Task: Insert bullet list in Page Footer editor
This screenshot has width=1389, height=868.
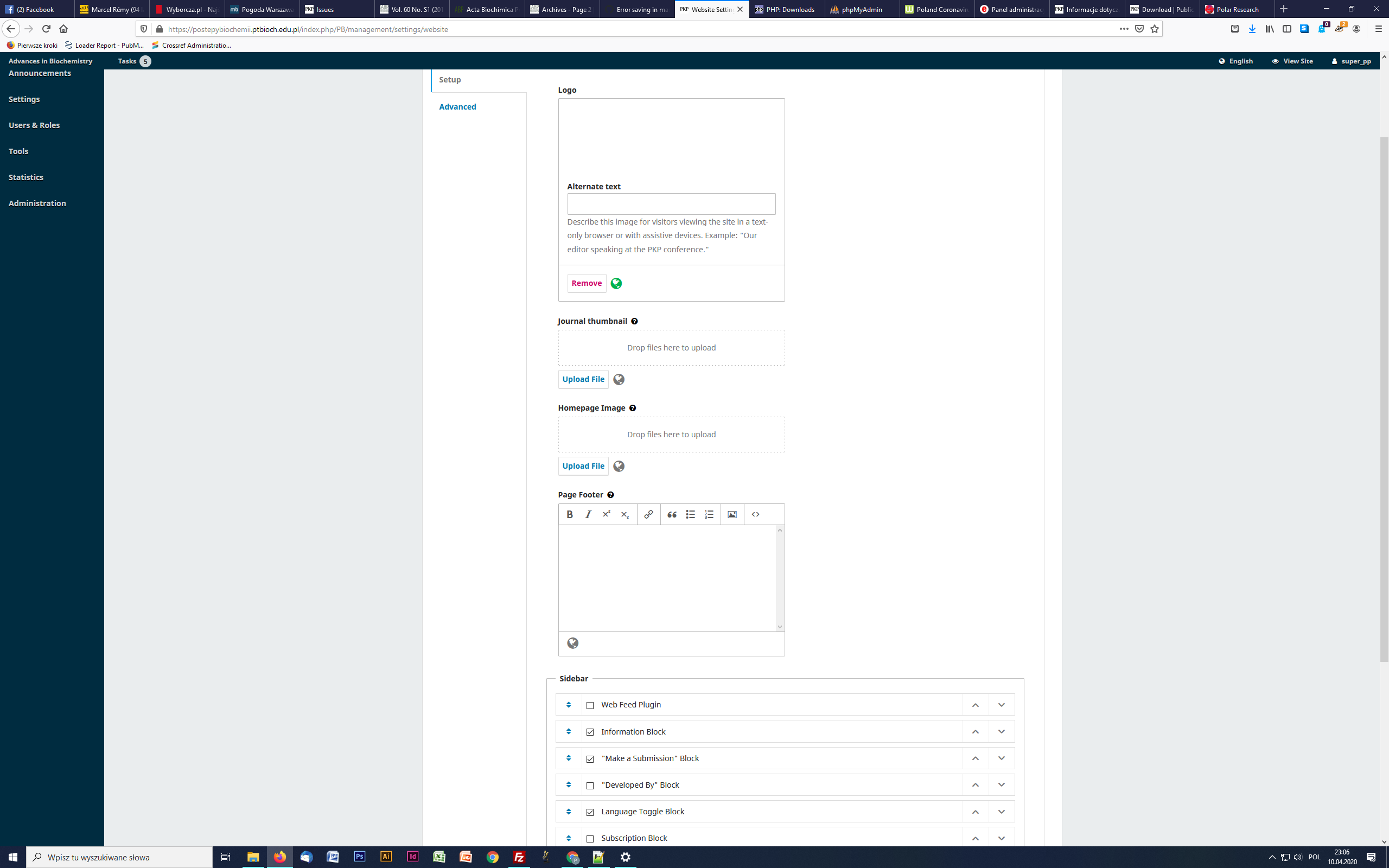Action: click(691, 514)
